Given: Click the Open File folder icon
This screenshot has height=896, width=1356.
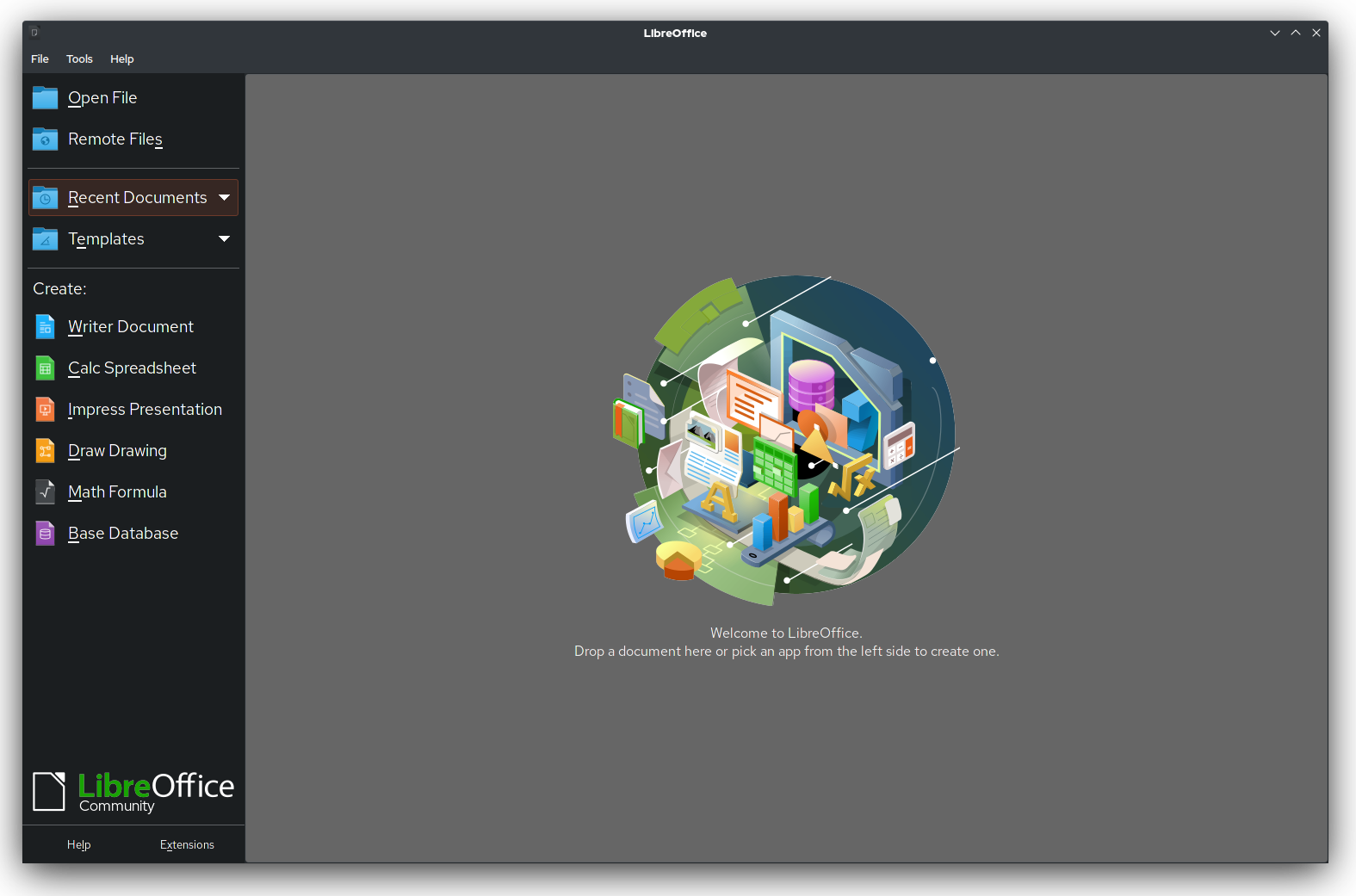Looking at the screenshot, I should 45,98.
